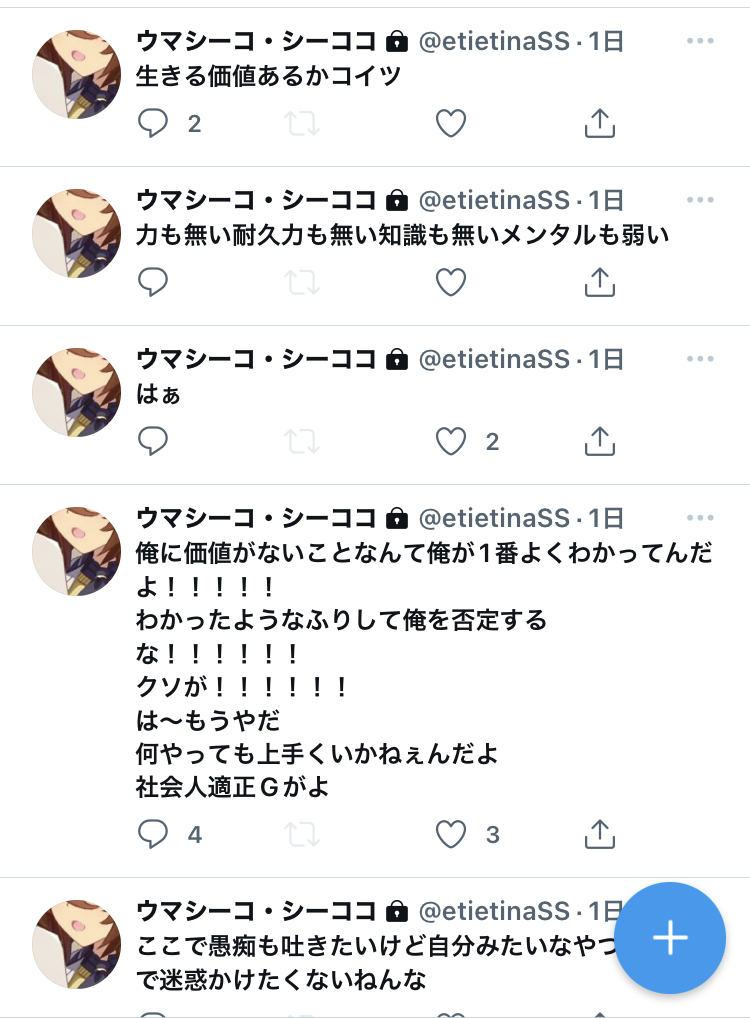Viewport: 750px width, 1018px height.
Task: Reply to the tweet about 耐久力も無い
Action: [x=153, y=282]
